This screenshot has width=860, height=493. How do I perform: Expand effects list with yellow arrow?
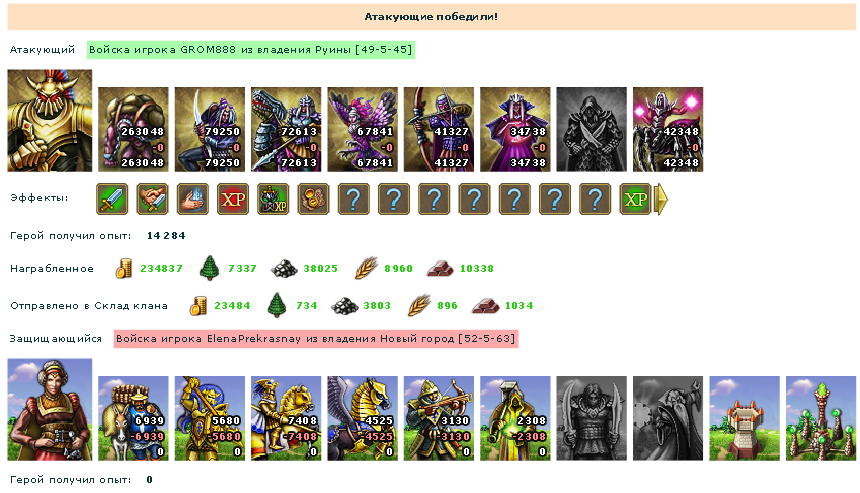click(x=662, y=199)
